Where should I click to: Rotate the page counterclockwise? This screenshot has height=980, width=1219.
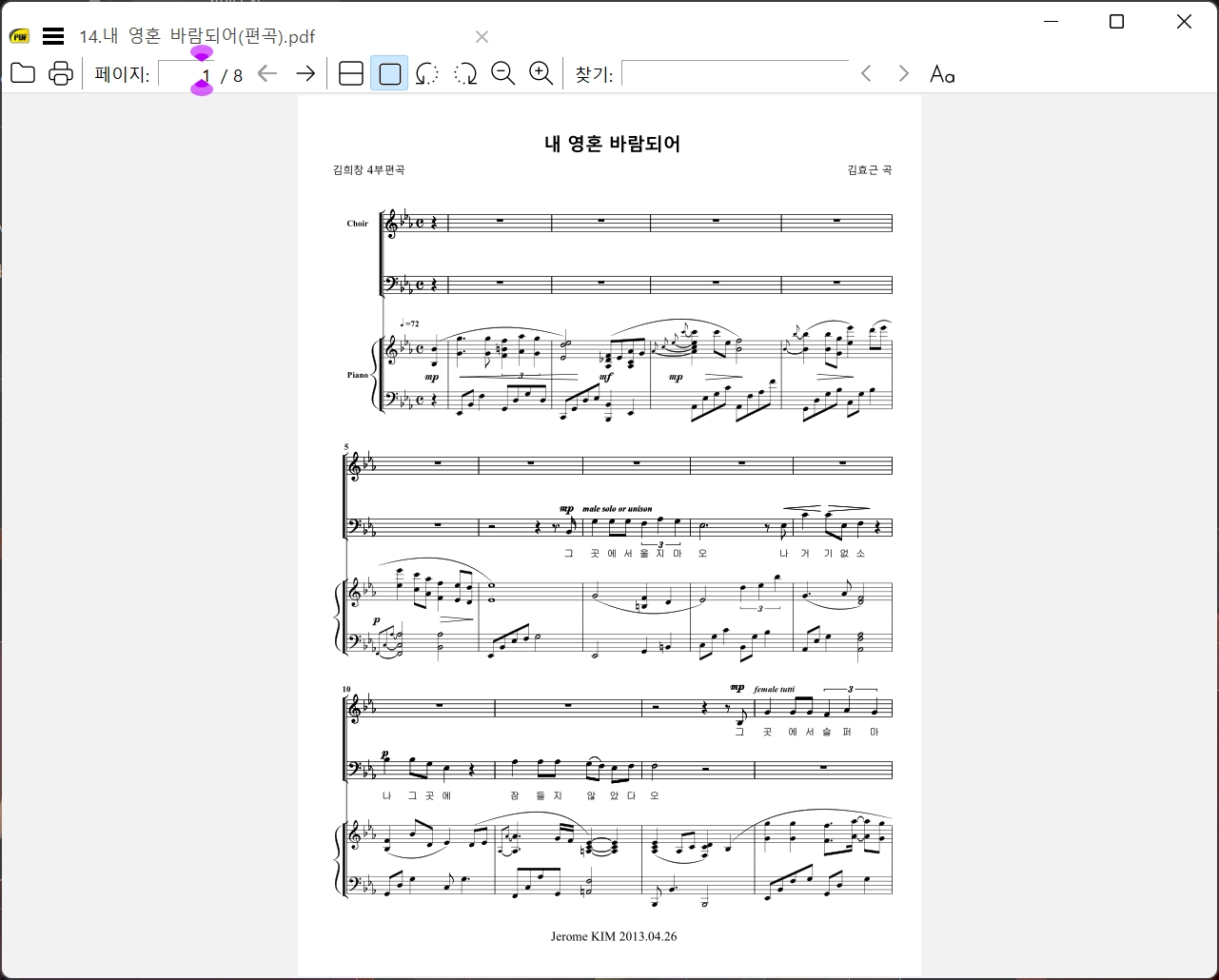pyautogui.click(x=426, y=73)
